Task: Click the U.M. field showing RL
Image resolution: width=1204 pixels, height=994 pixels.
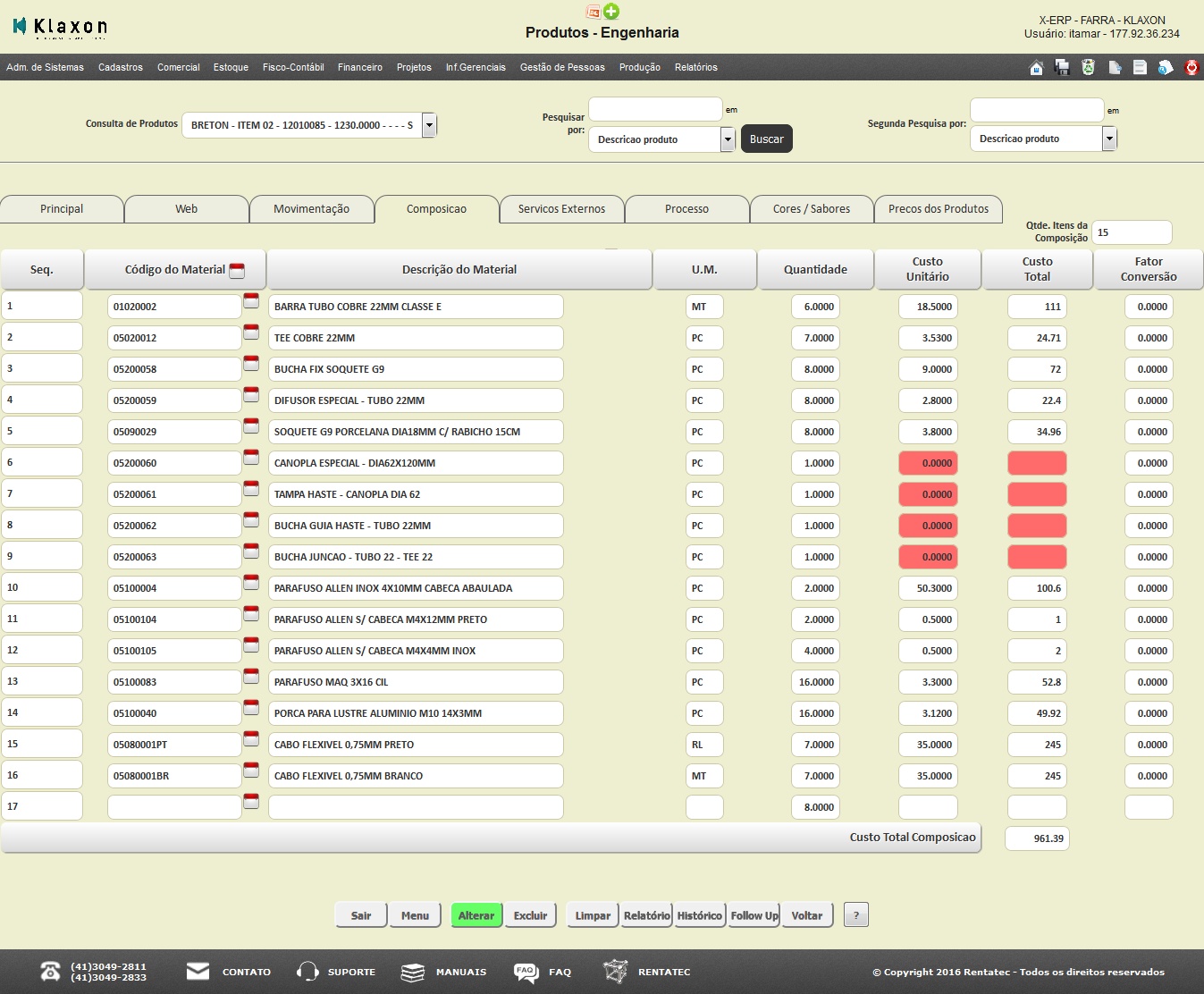Action: pos(704,745)
